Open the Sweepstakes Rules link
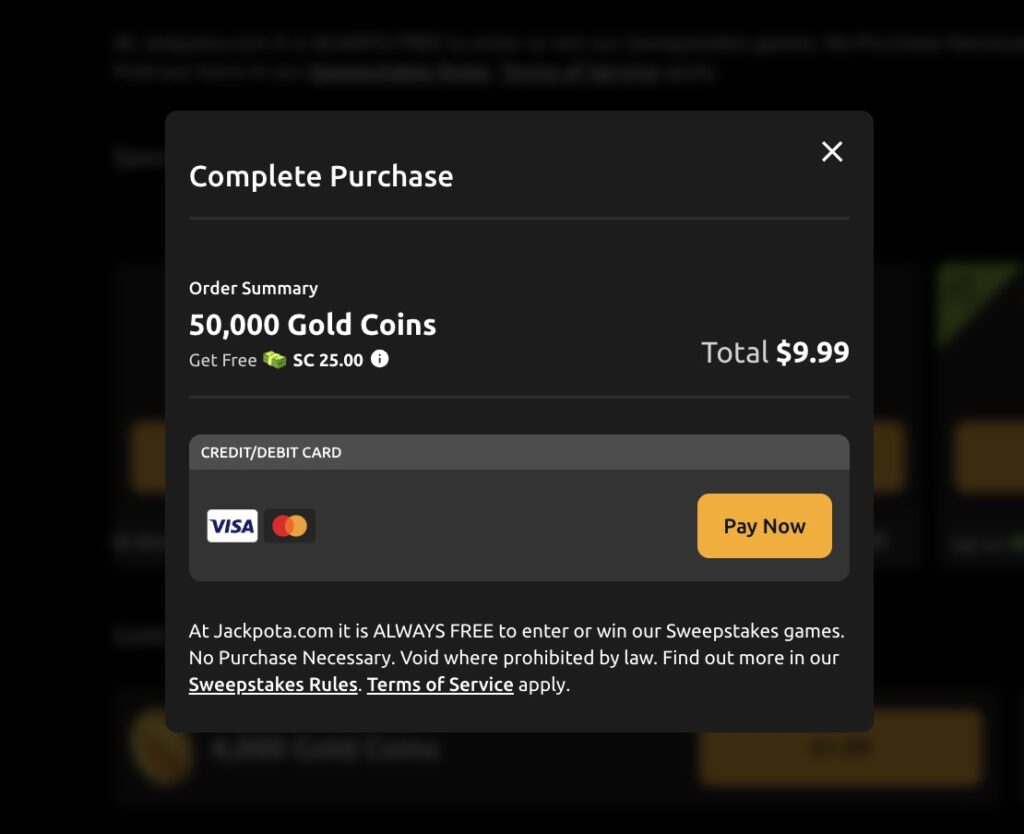This screenshot has width=1024, height=834. [x=273, y=685]
